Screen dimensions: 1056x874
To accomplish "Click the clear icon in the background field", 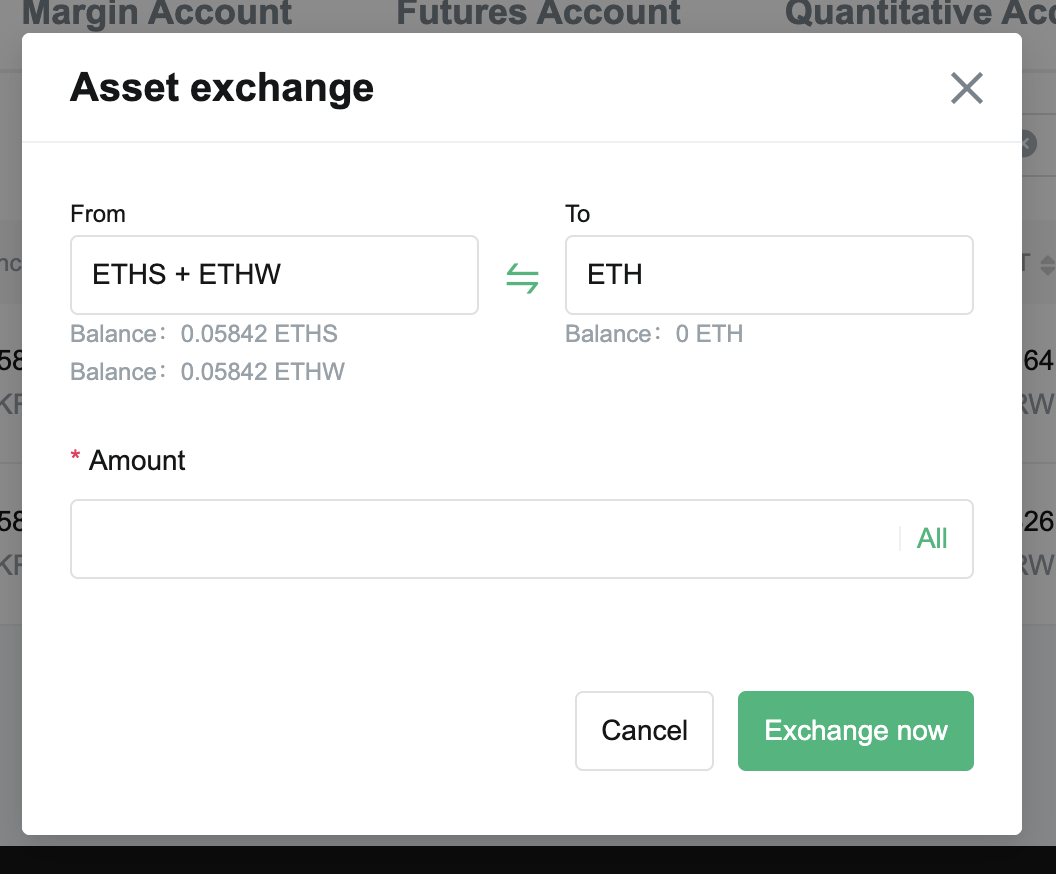I will (1027, 144).
